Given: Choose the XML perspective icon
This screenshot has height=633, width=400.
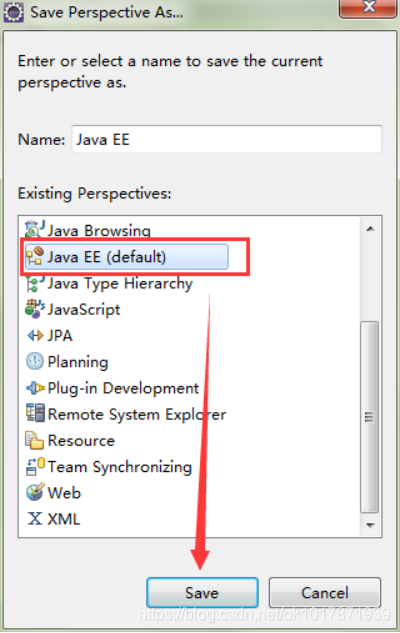Looking at the screenshot, I should 35,518.
